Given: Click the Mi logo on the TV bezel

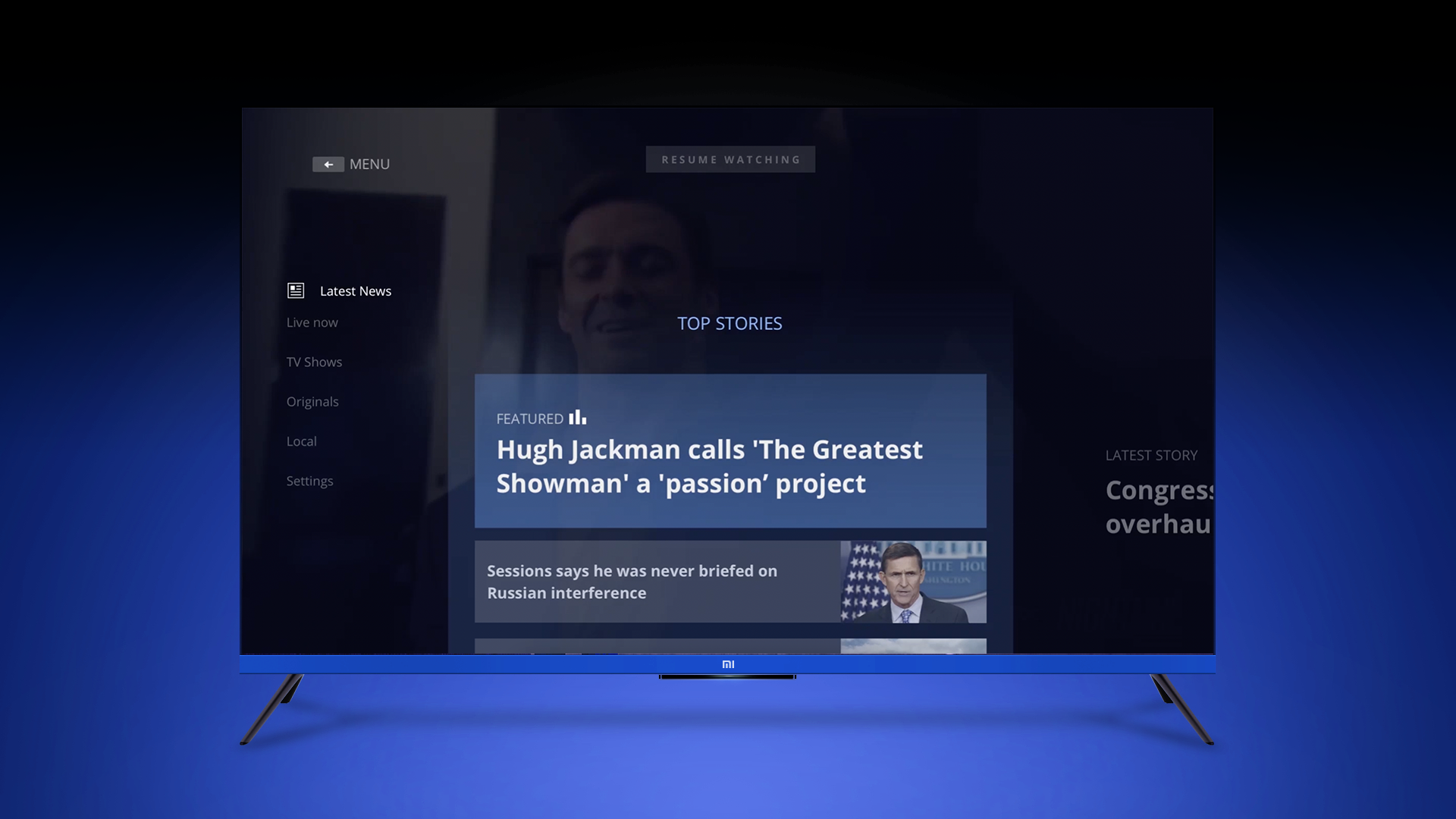Looking at the screenshot, I should [x=728, y=664].
